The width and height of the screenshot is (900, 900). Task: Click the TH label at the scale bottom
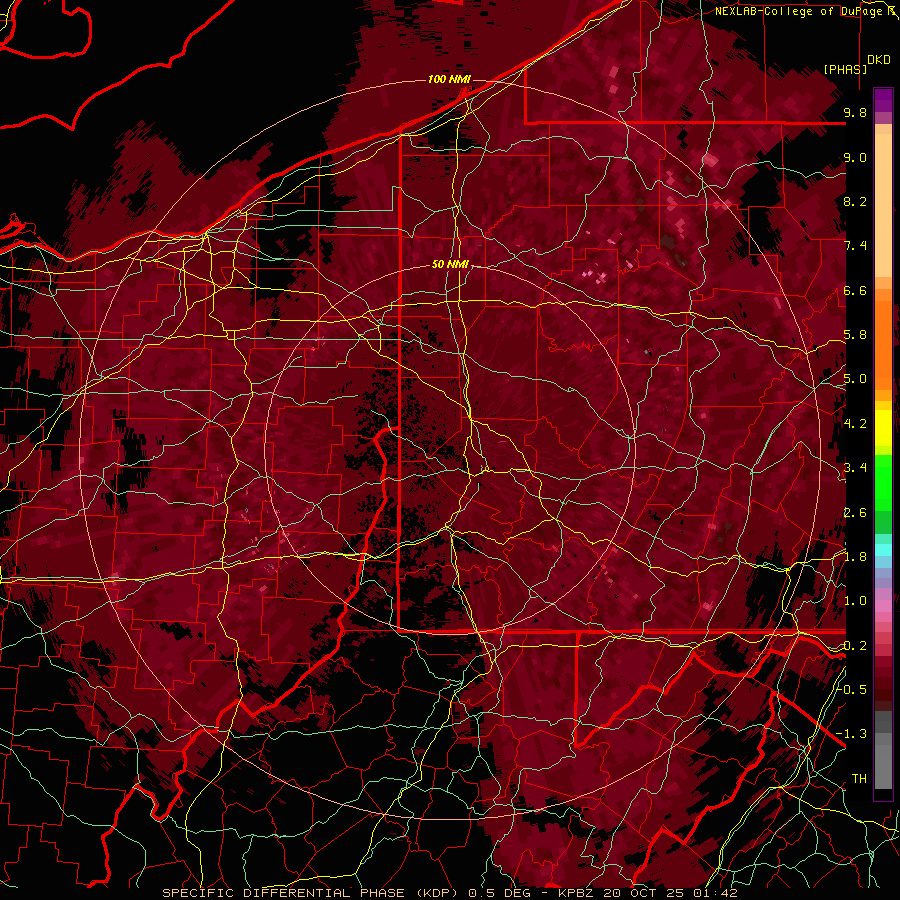pos(859,778)
